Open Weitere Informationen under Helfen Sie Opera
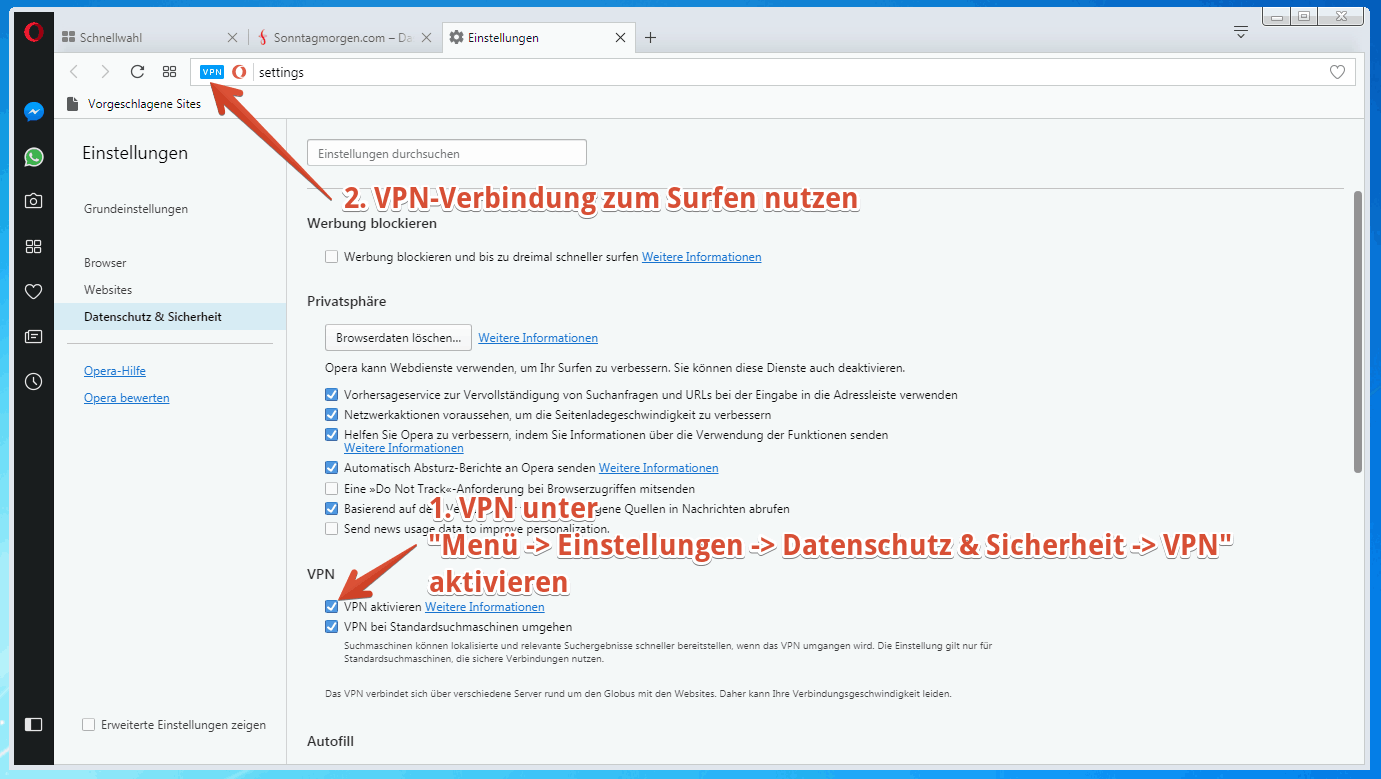The image size is (1381, 779). pos(404,448)
